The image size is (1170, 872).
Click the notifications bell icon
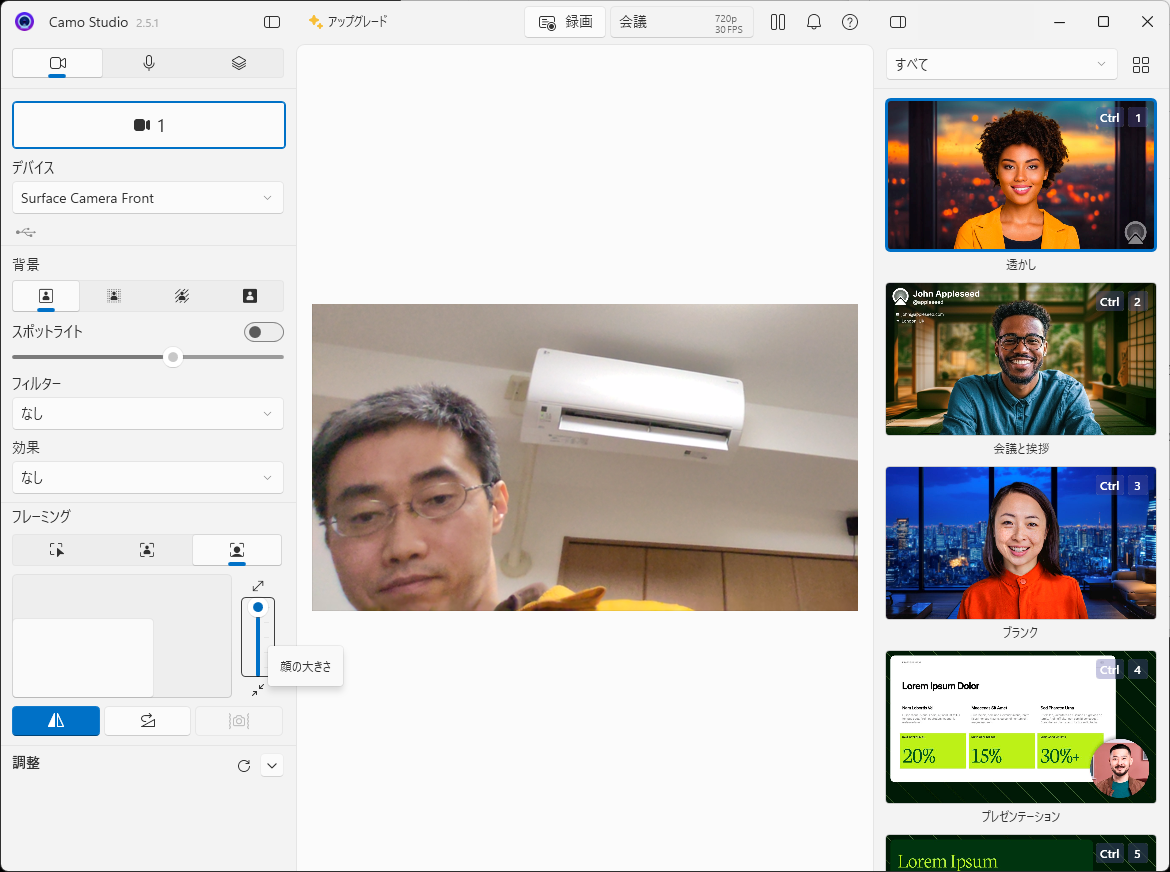(x=814, y=22)
